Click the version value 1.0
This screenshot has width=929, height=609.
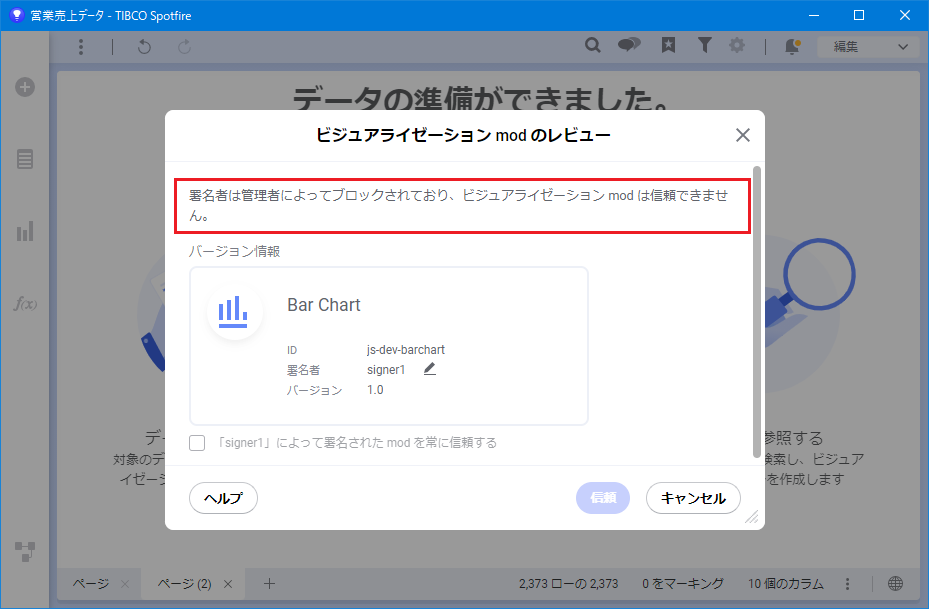(375, 390)
